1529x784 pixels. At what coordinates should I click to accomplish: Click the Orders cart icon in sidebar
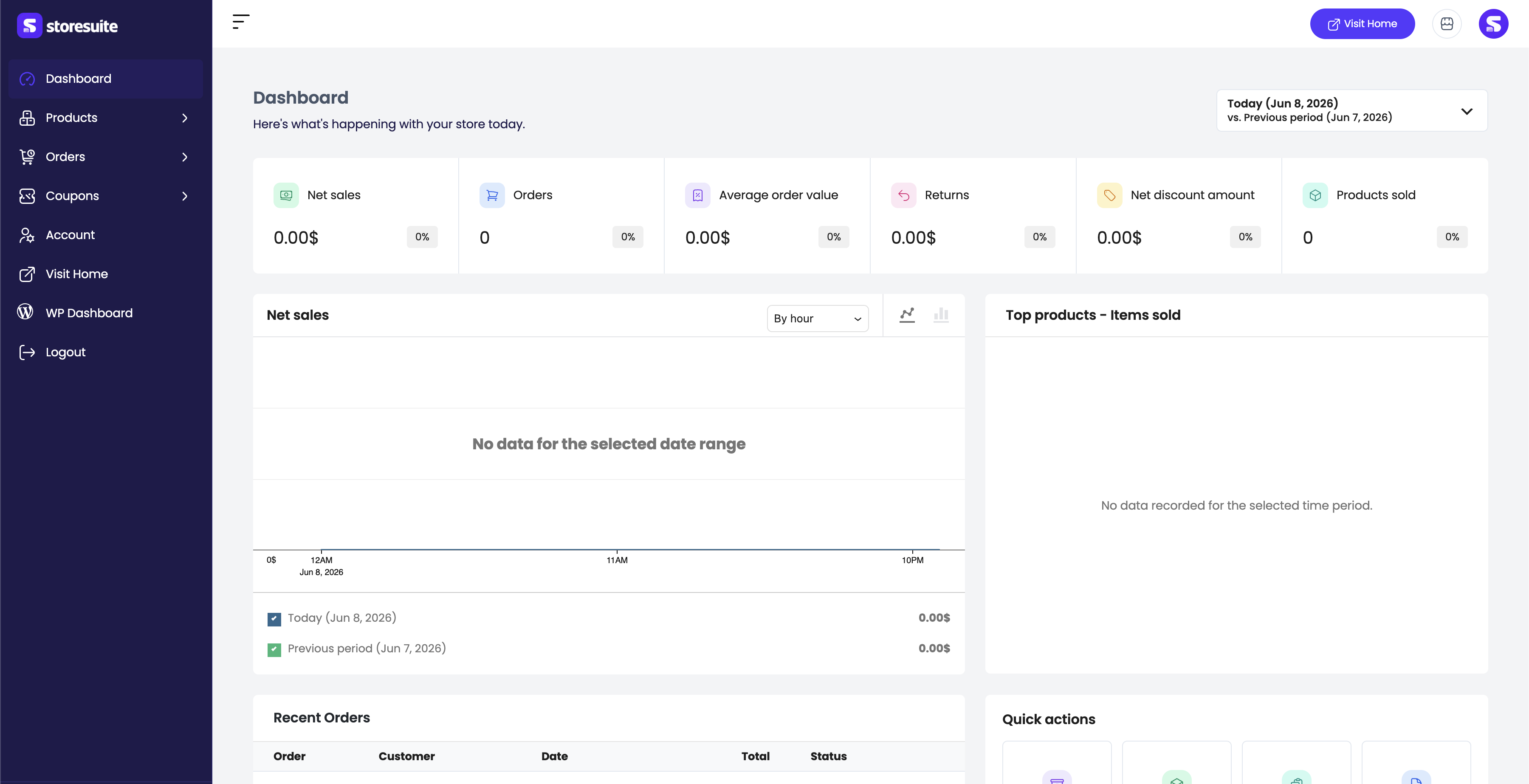27,157
